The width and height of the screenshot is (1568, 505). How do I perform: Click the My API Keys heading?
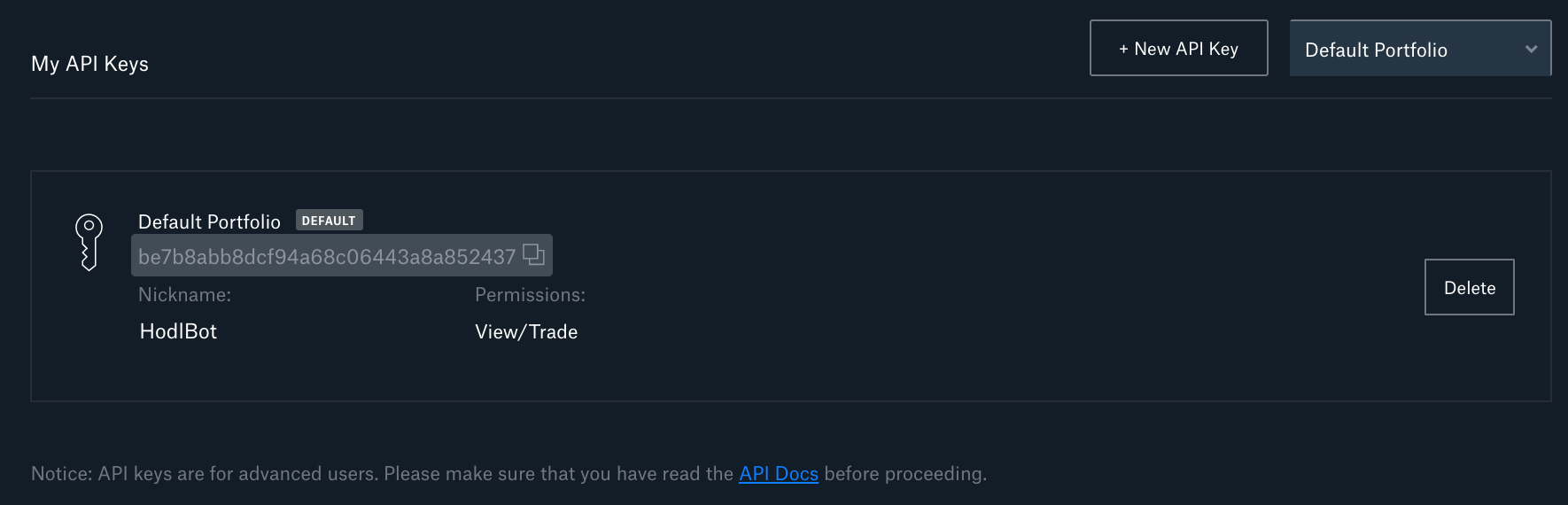(x=89, y=64)
